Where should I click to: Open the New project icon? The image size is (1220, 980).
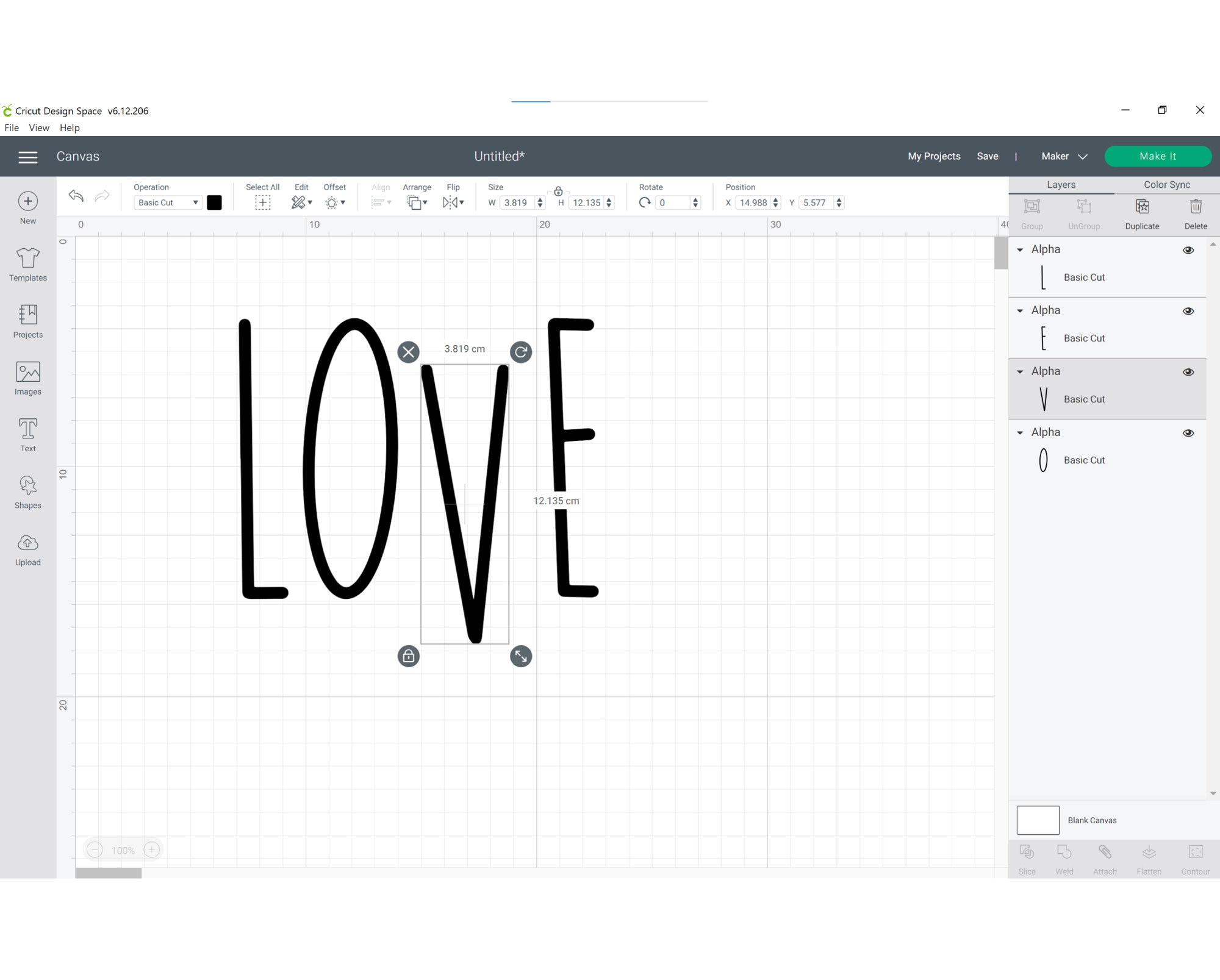pos(28,202)
